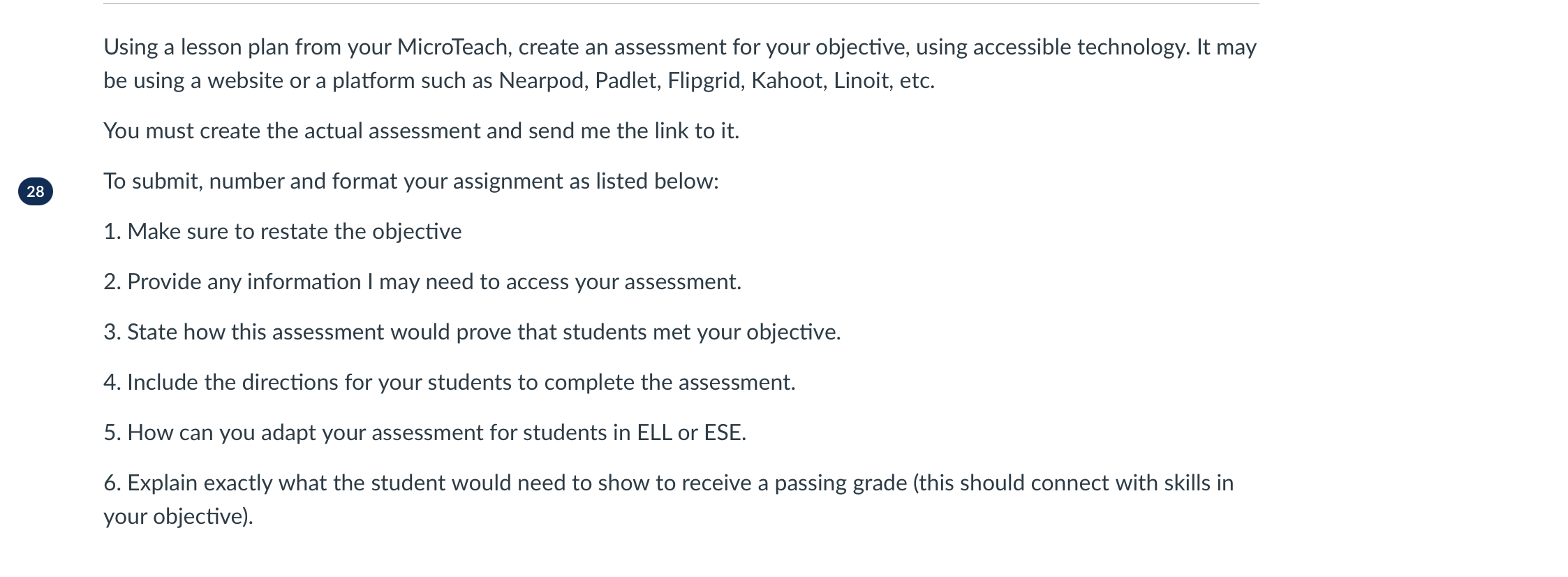Click the acronym ESE in item 5

722,432
